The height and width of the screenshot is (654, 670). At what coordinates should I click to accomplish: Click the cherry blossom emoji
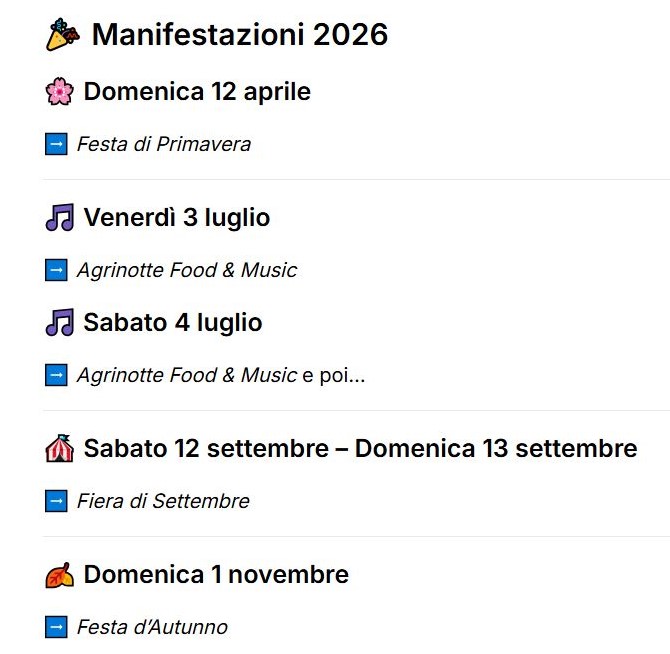point(60,92)
